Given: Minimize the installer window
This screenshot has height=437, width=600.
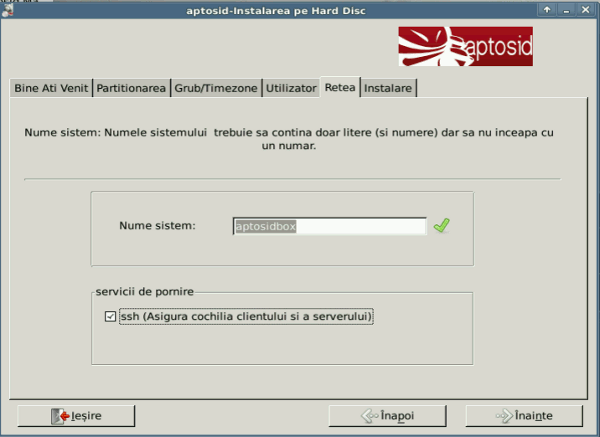Looking at the screenshot, I should [566, 10].
